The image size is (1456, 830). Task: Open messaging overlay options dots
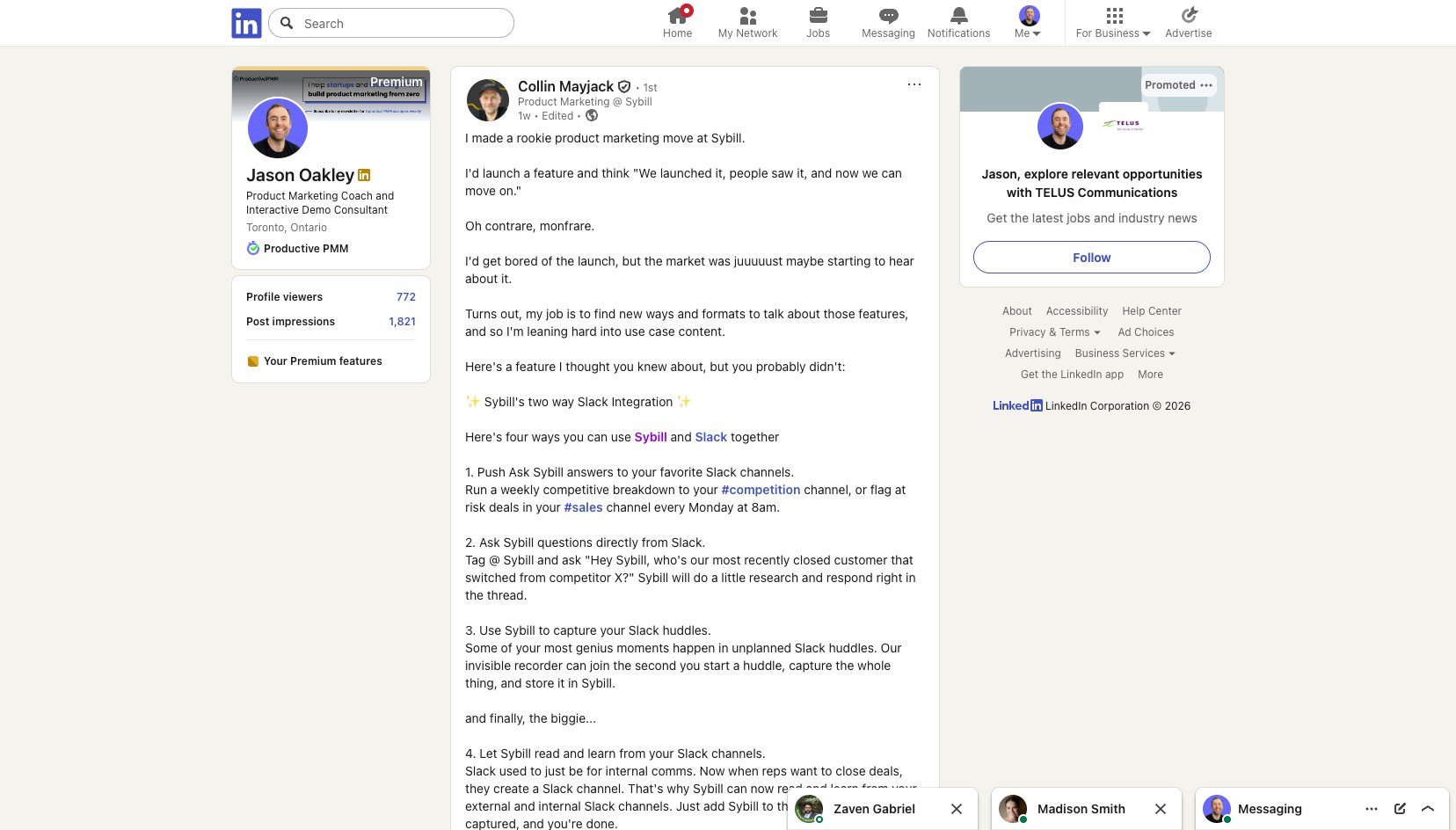pos(1372,809)
